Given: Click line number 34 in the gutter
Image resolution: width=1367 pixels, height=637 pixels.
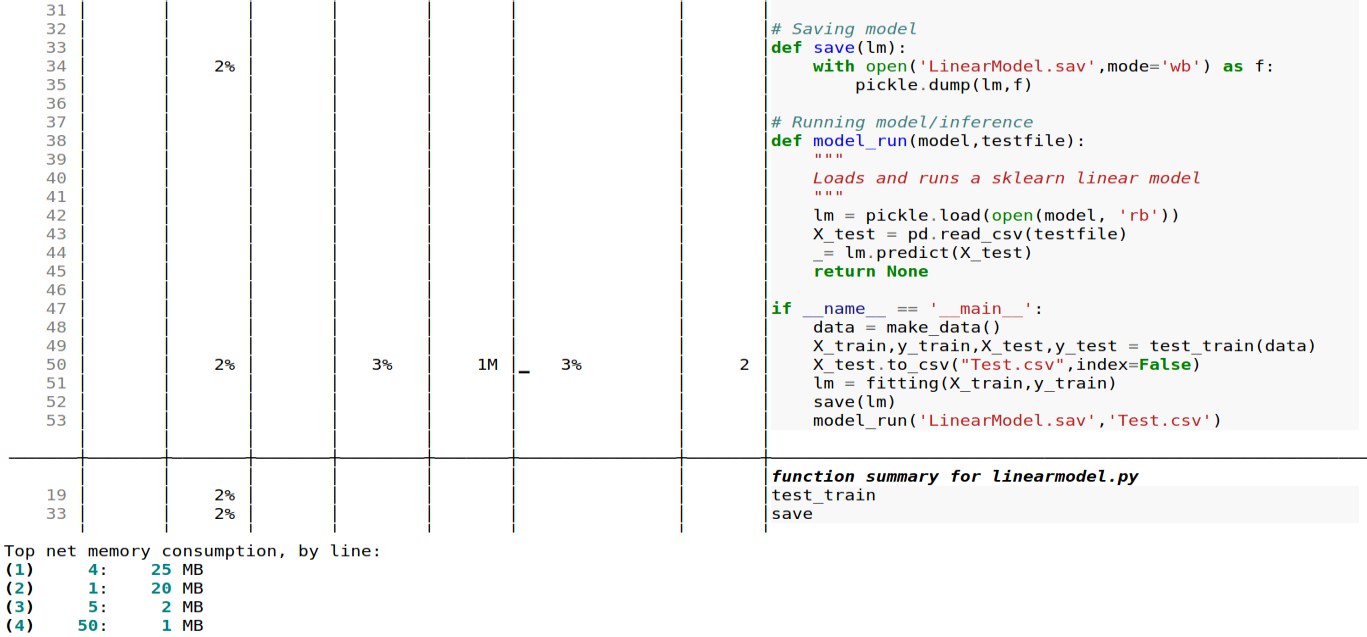Looking at the screenshot, I should (x=56, y=66).
